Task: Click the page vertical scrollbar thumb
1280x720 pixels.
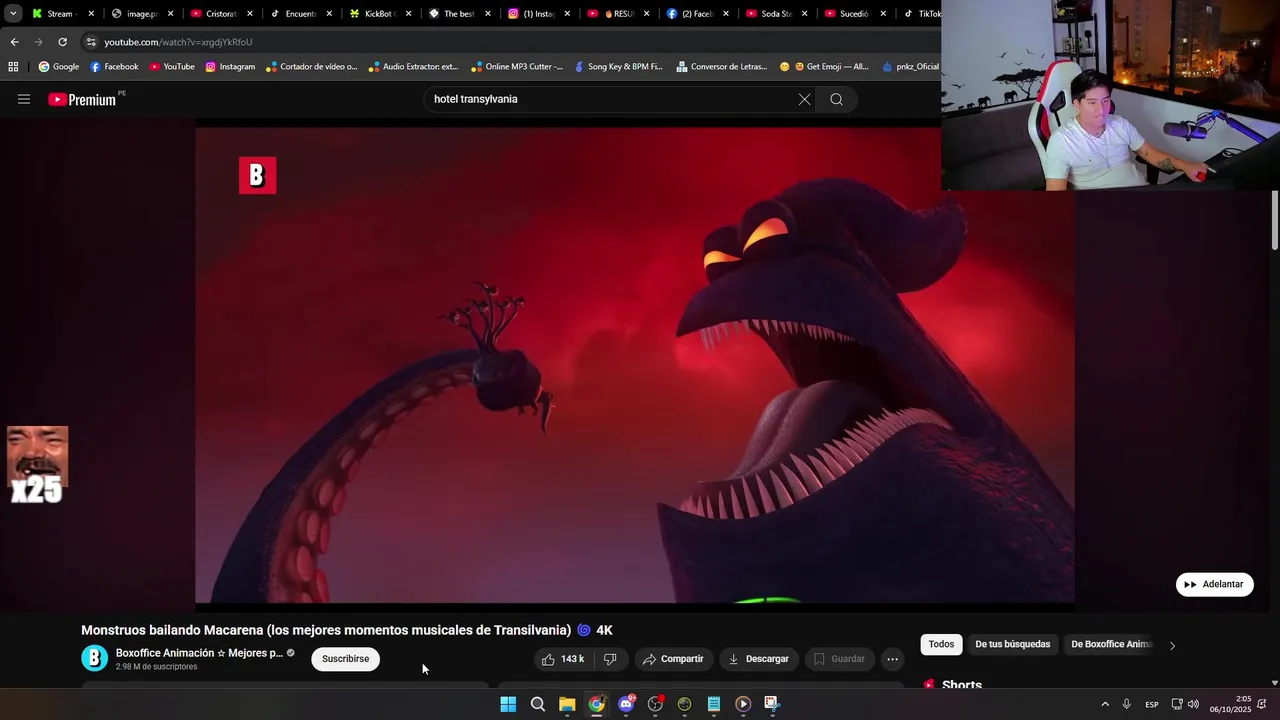Action: click(1274, 220)
